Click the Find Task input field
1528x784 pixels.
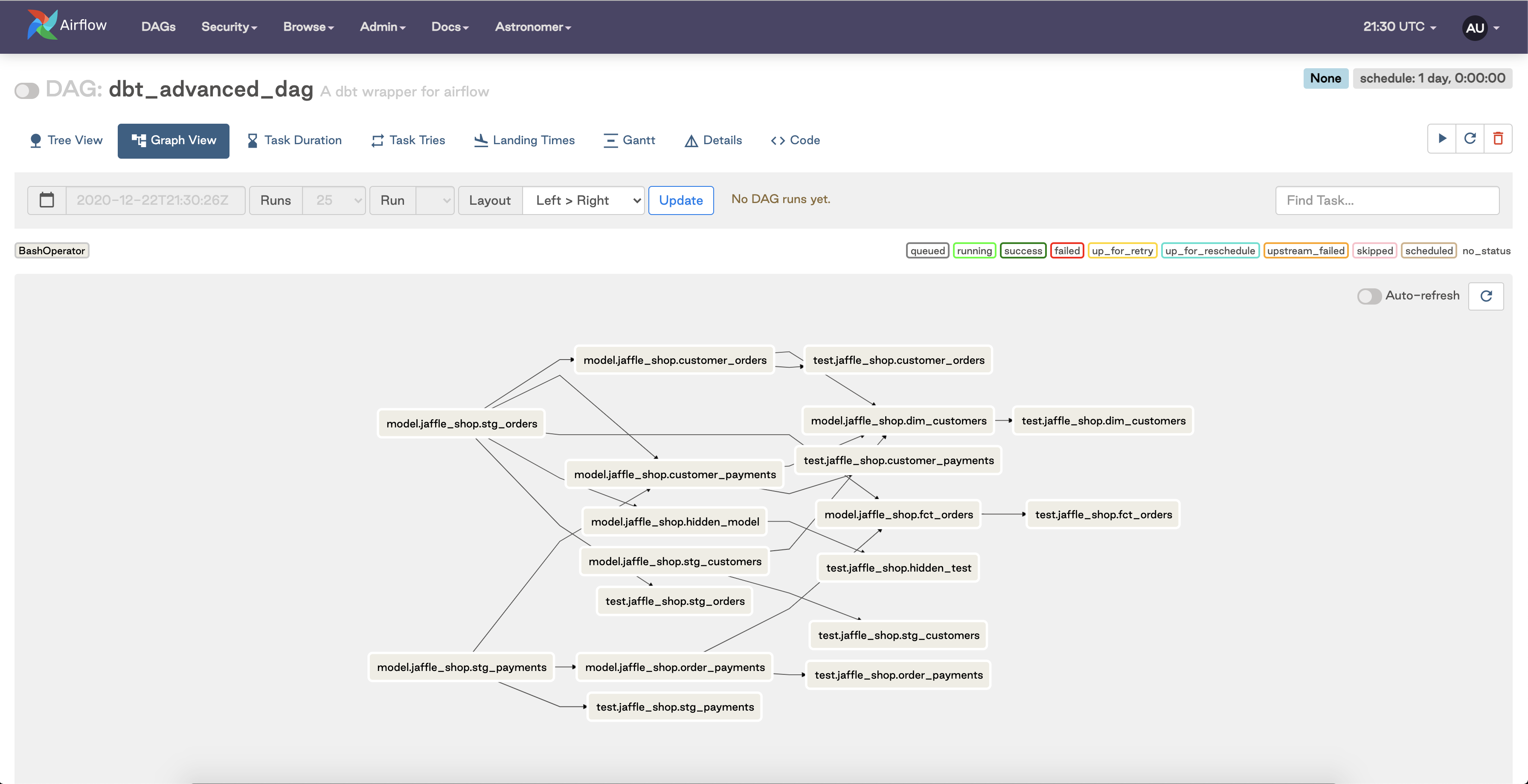pyautogui.click(x=1388, y=199)
